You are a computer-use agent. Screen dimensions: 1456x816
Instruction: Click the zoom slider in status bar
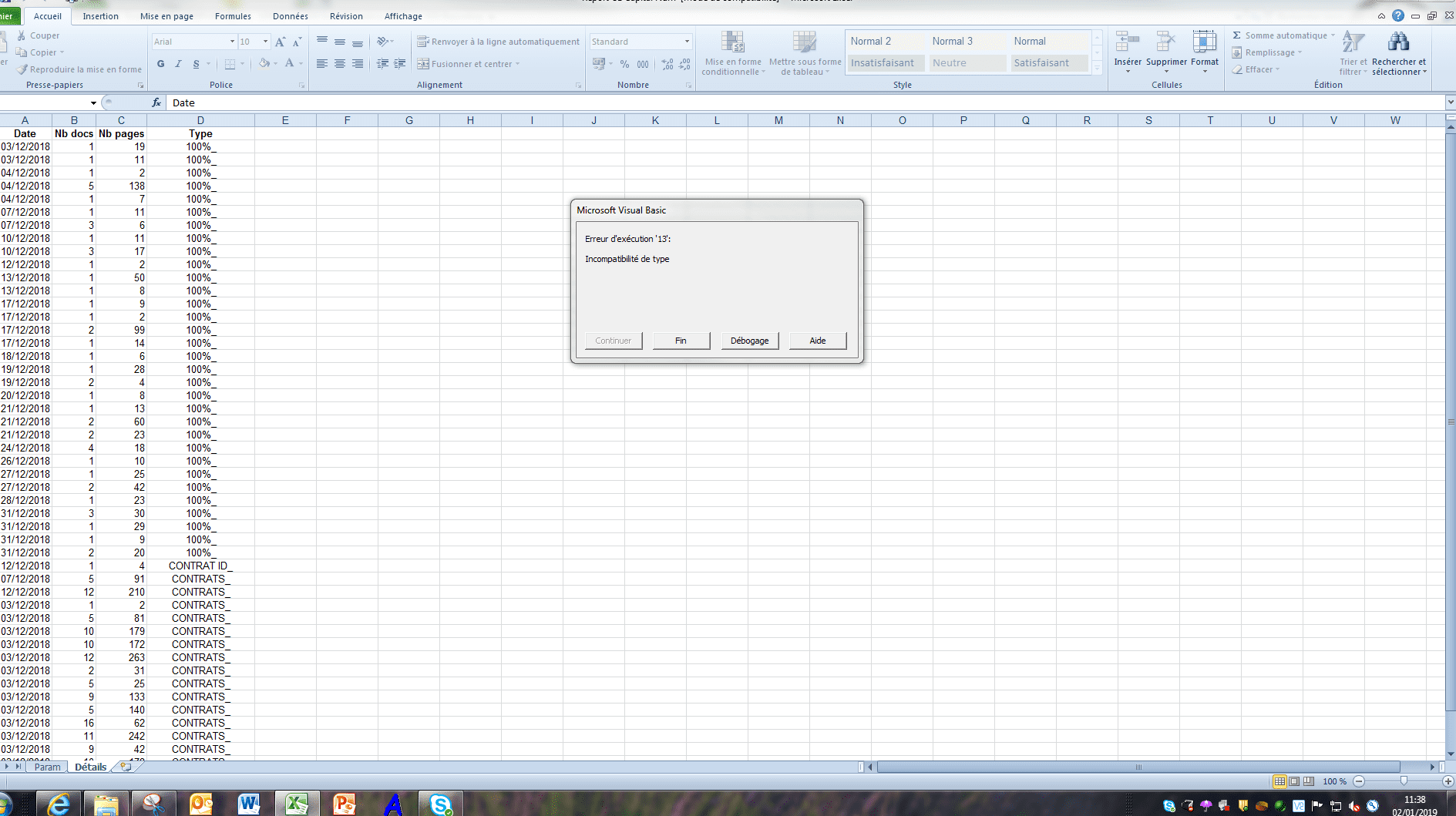coord(1403,781)
